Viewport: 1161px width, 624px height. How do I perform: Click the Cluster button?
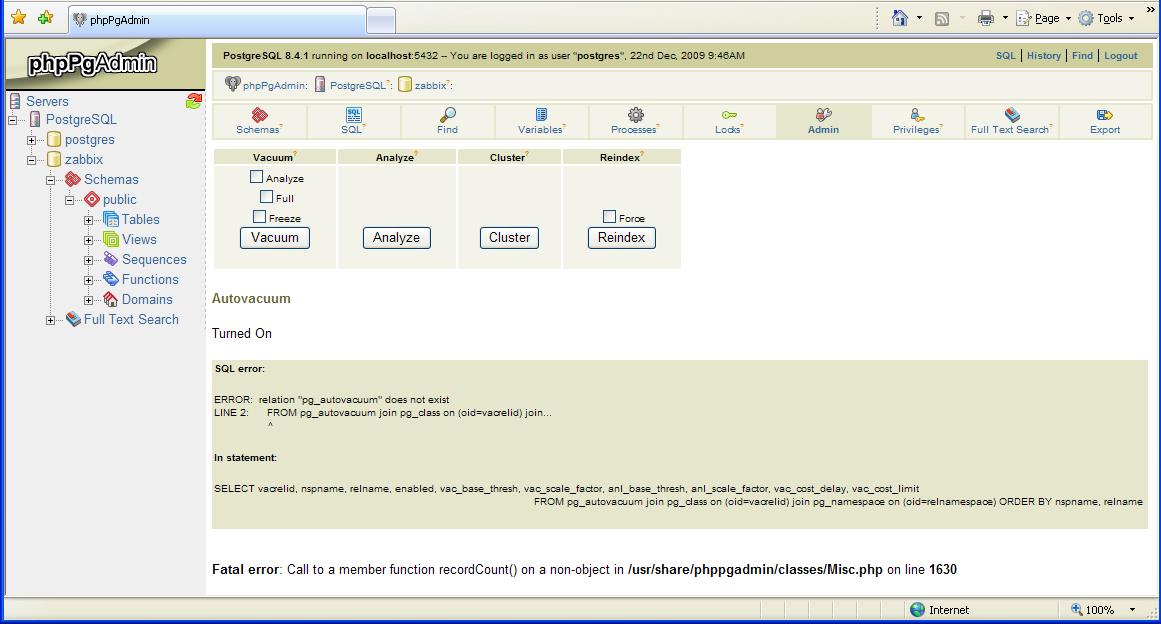(509, 238)
